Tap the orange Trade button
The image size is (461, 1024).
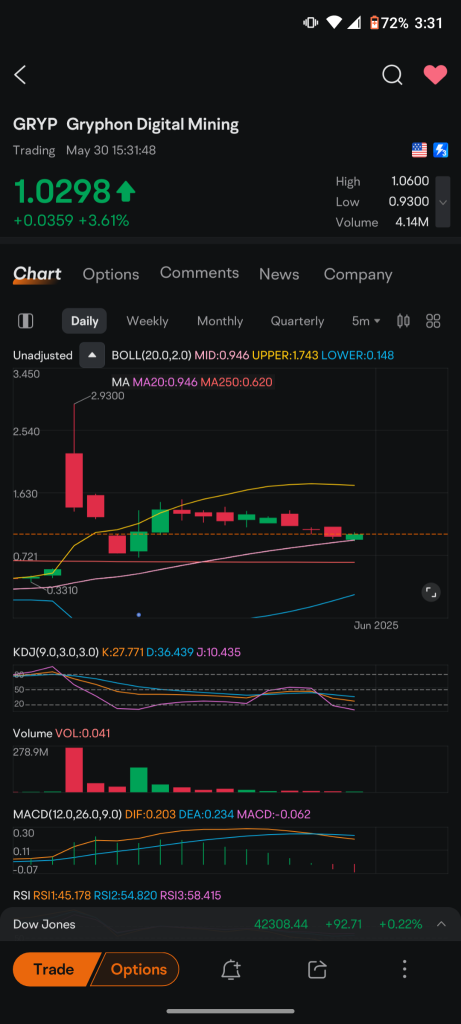(x=54, y=969)
